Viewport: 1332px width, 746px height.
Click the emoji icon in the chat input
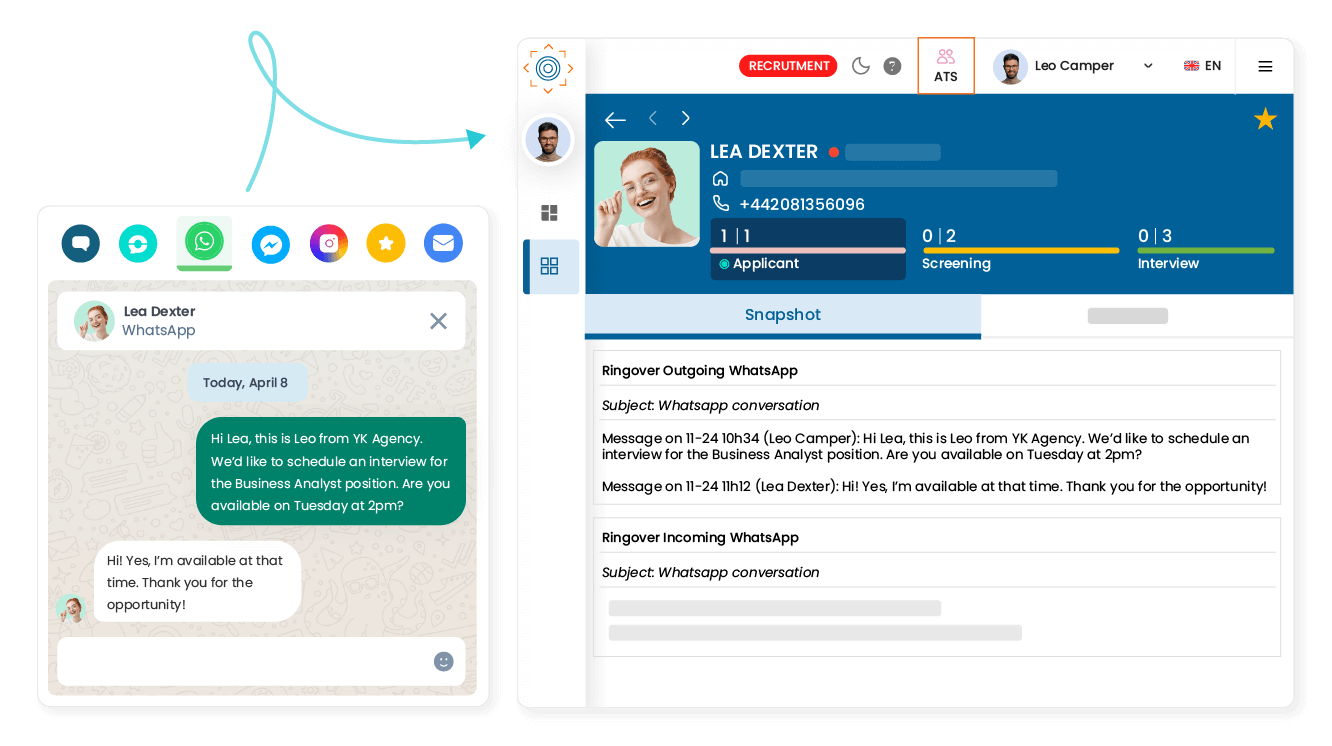tap(443, 661)
